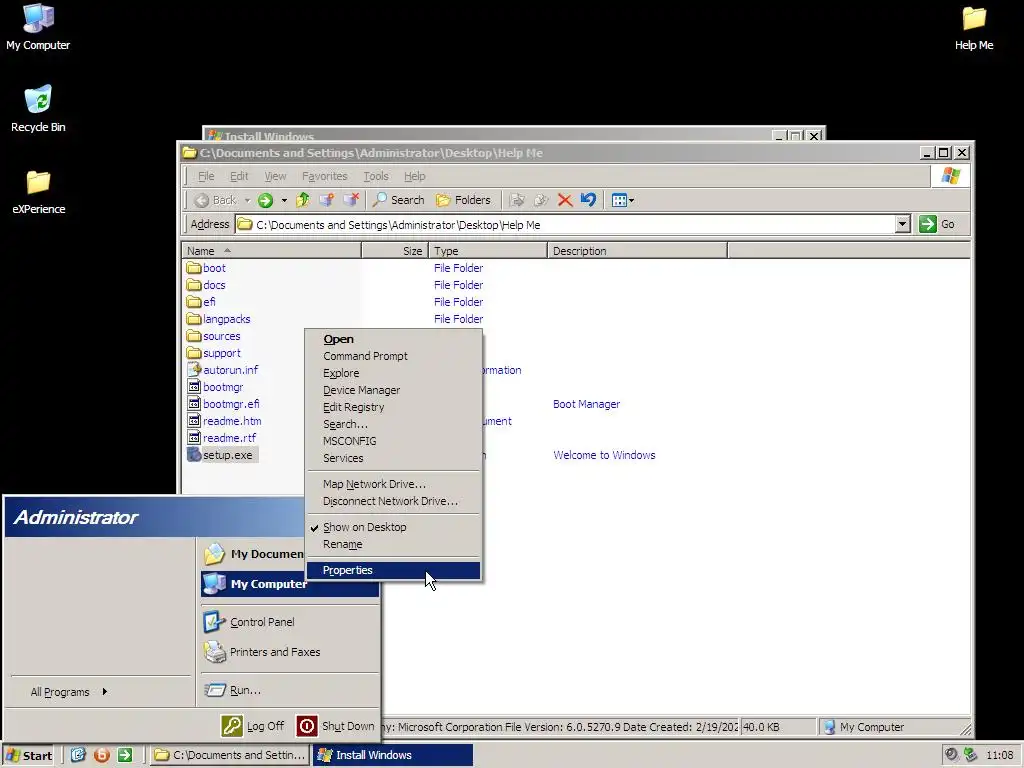This screenshot has height=768, width=1024.
Task: Choose MSCONFIG in the context menu
Action: (x=393, y=441)
